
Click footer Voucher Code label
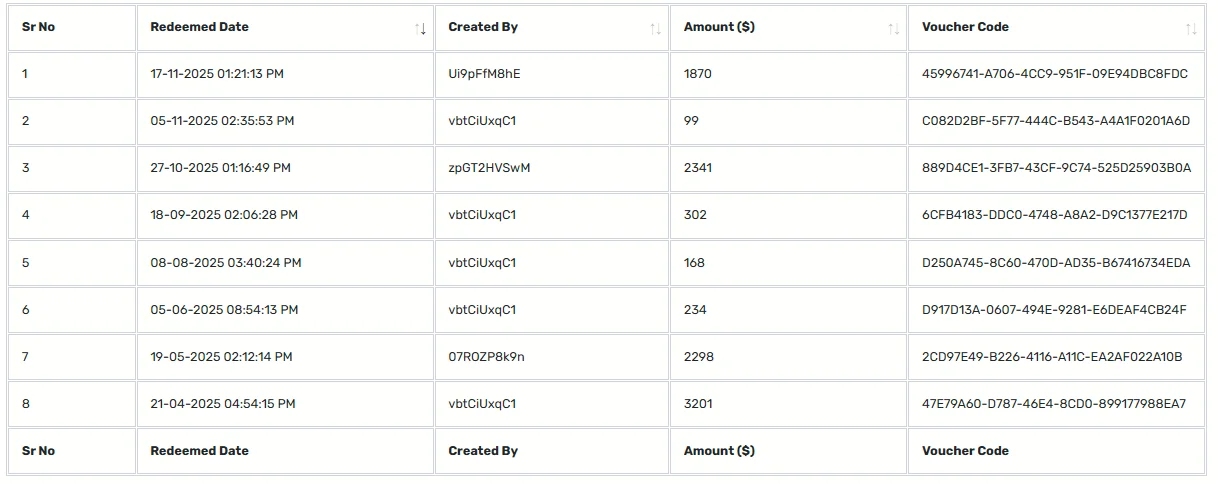(965, 451)
